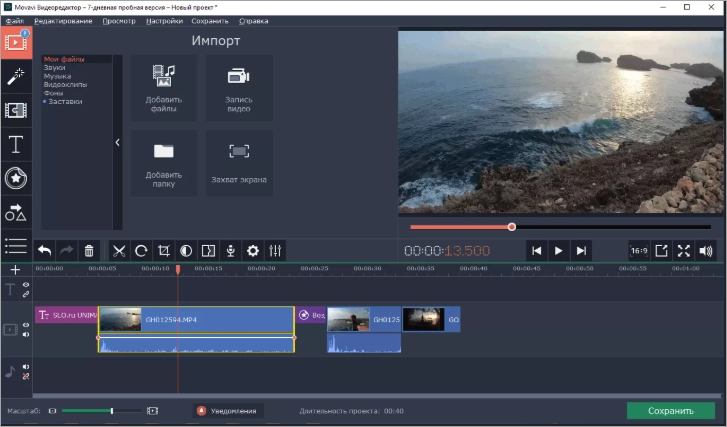Zoom in timeline using right scale icon
This screenshot has width=727, height=427.
[x=153, y=411]
